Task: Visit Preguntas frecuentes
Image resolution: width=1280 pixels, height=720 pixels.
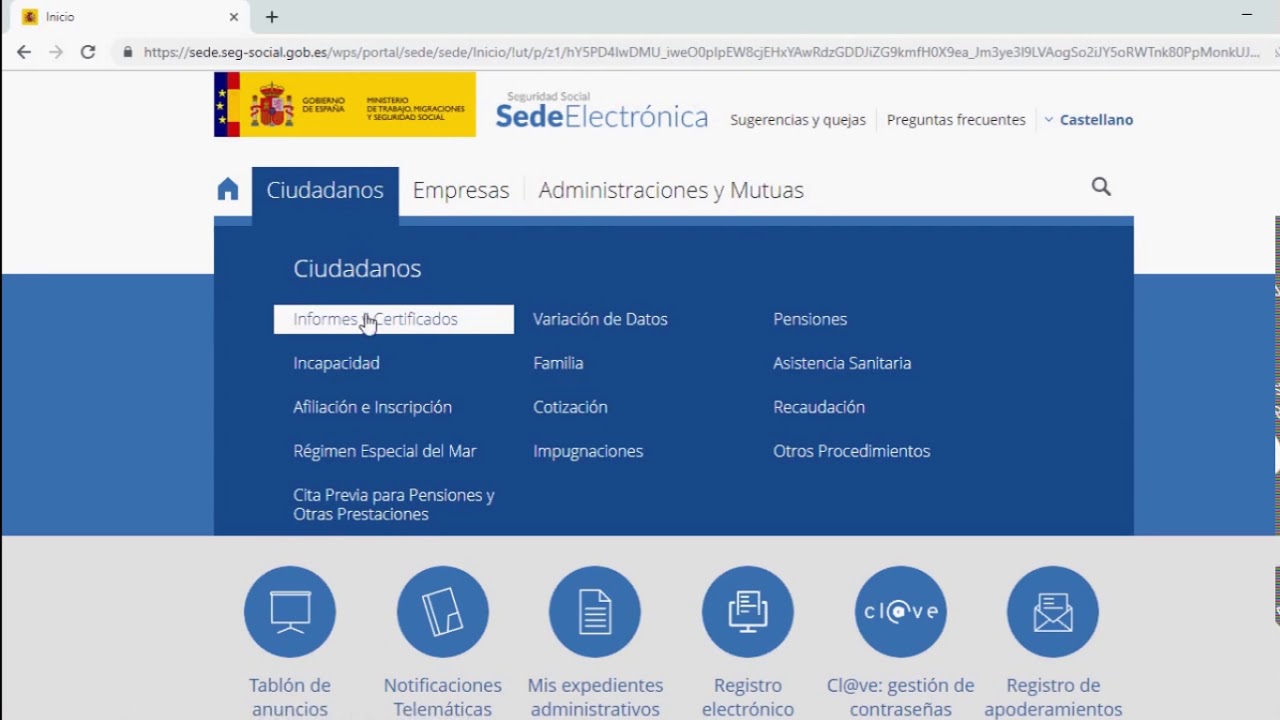Action: [955, 119]
